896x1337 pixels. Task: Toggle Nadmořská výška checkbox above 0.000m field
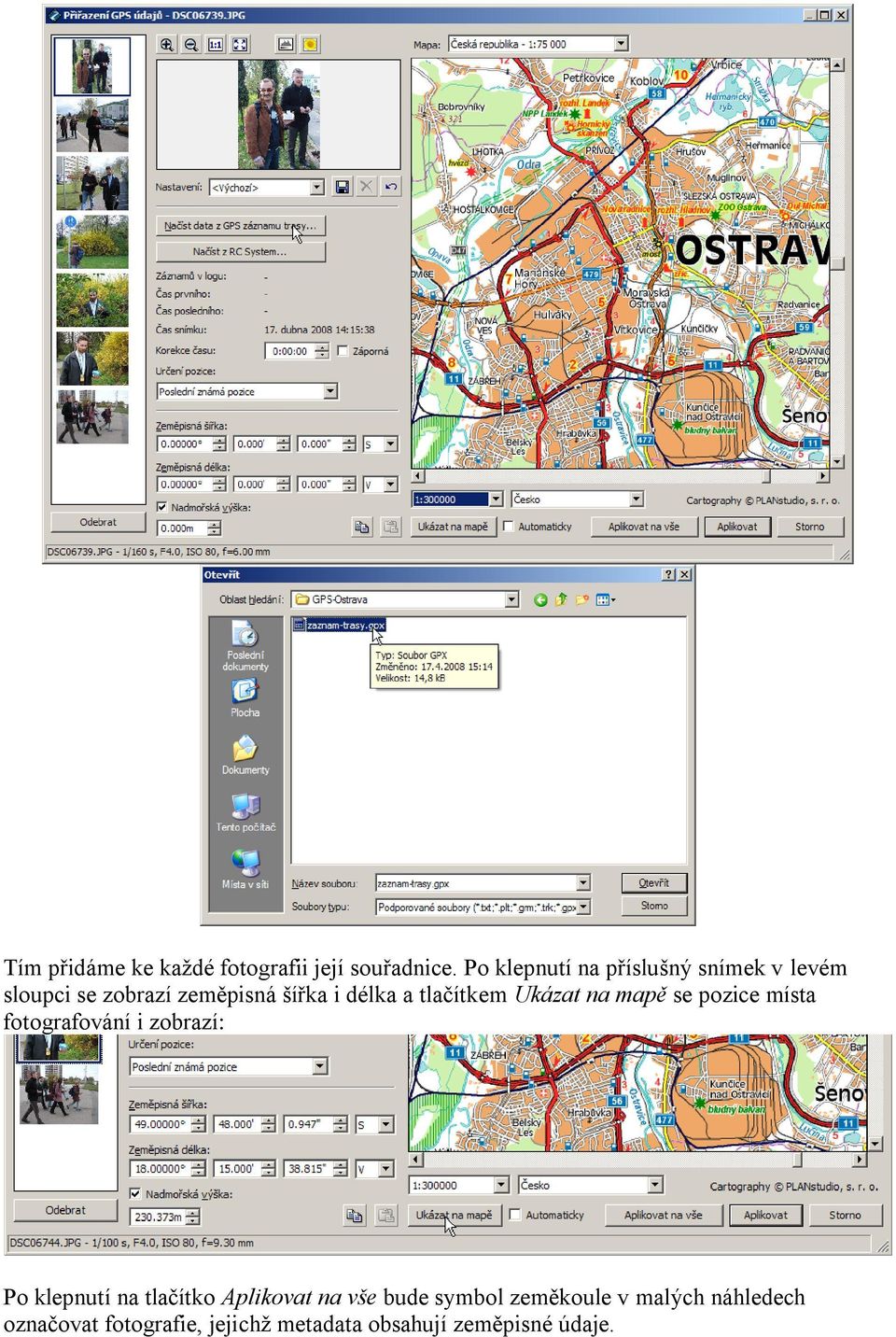[x=162, y=508]
